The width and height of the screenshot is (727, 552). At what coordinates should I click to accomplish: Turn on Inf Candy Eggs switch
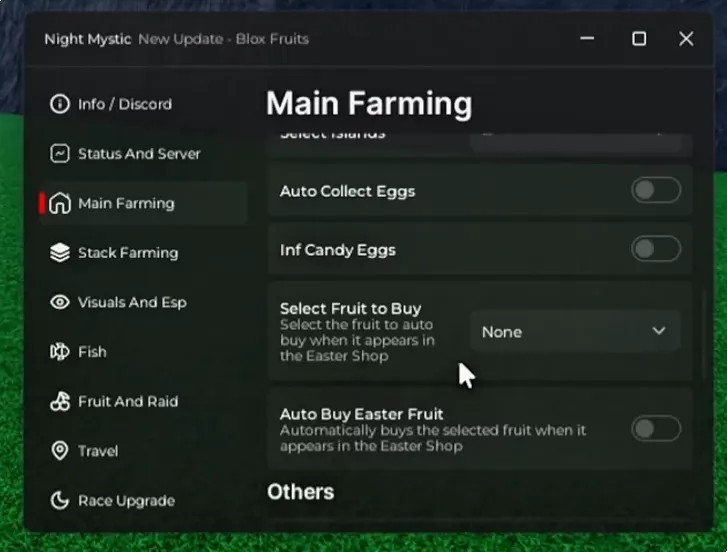(x=655, y=250)
